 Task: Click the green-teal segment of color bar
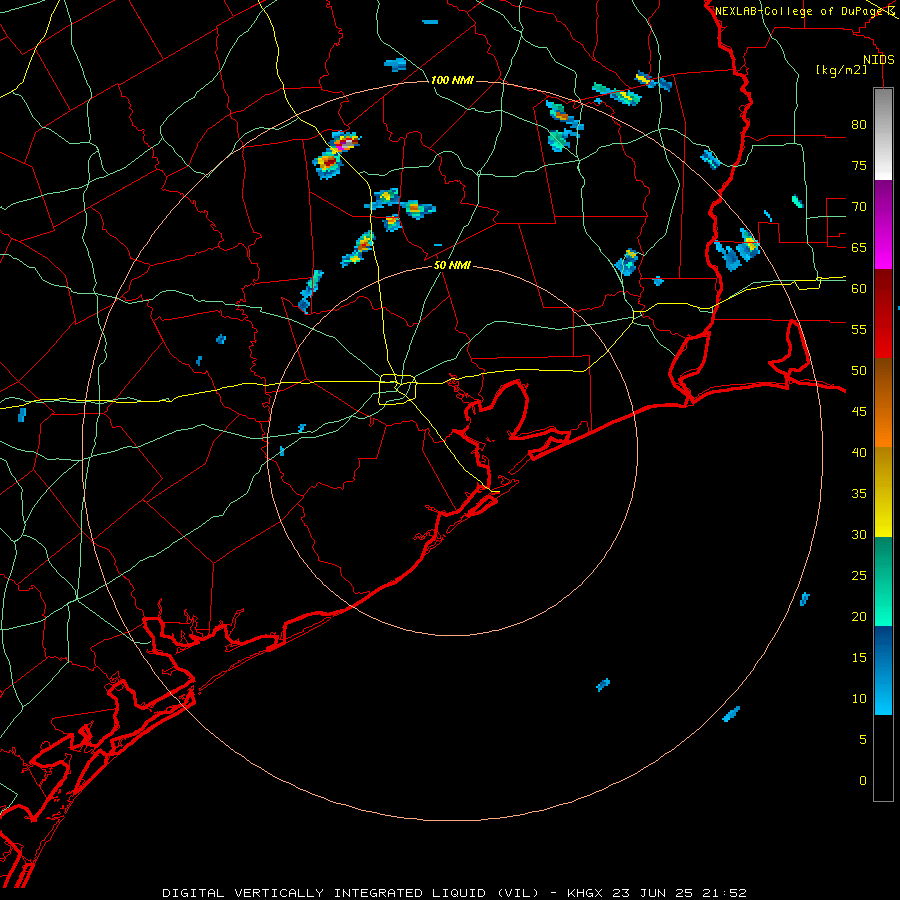pos(883,581)
